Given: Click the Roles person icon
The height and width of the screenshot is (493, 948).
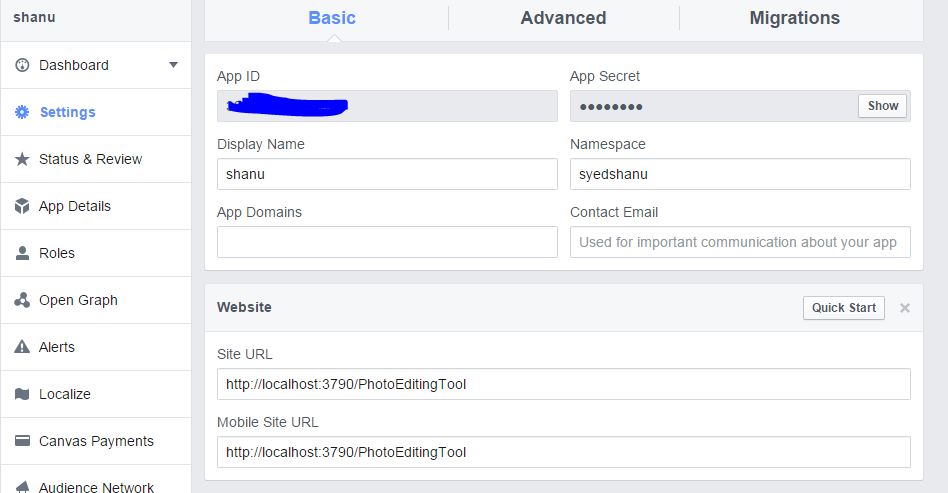Looking at the screenshot, I should [x=22, y=253].
